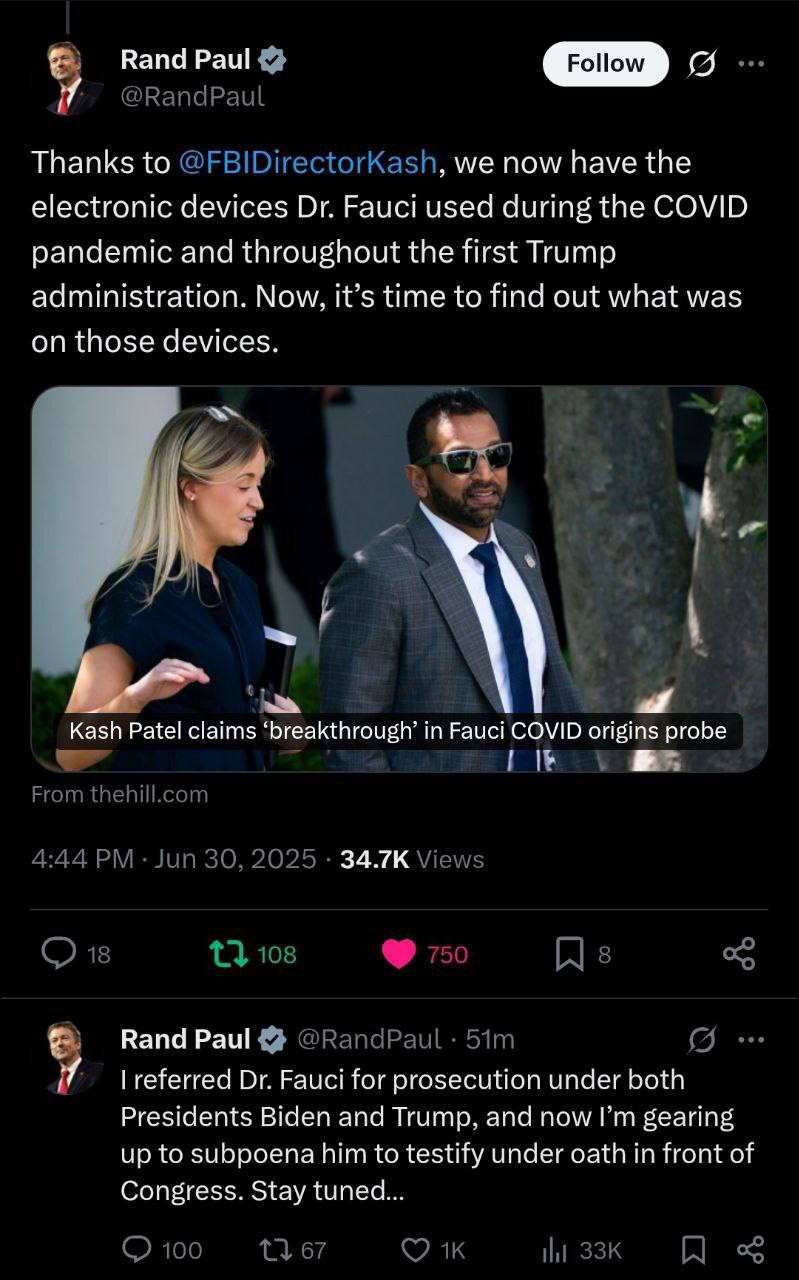This screenshot has width=799, height=1280.
Task: Reply to the subpoena tweet
Action: click(136, 1250)
